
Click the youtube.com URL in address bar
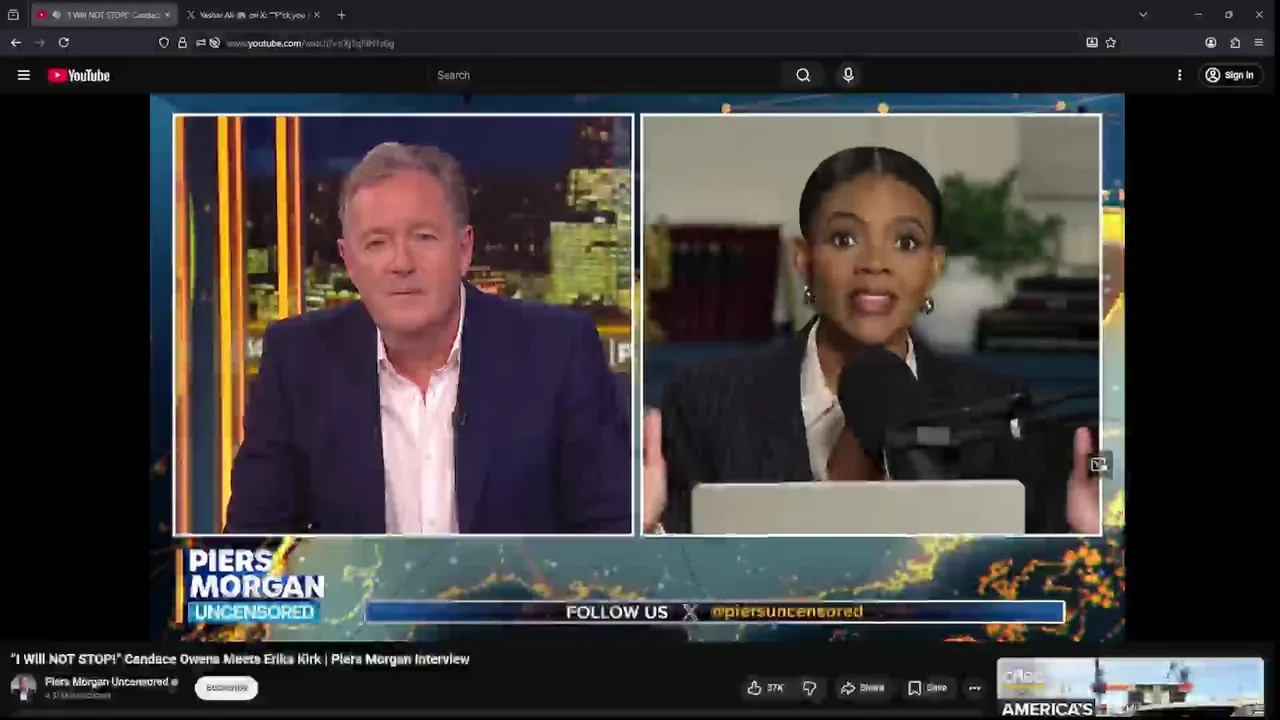(x=310, y=44)
